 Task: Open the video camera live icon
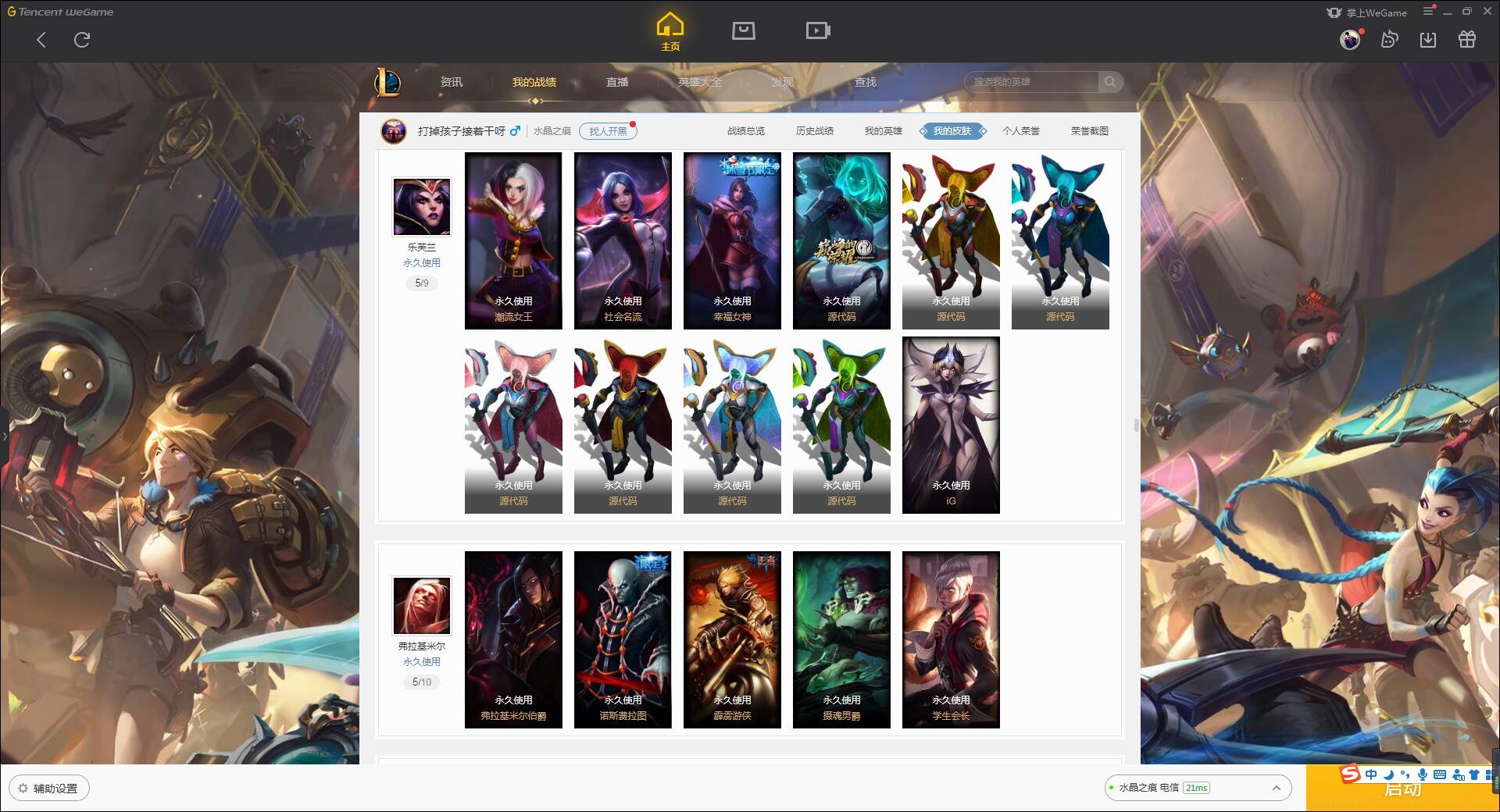[x=818, y=31]
